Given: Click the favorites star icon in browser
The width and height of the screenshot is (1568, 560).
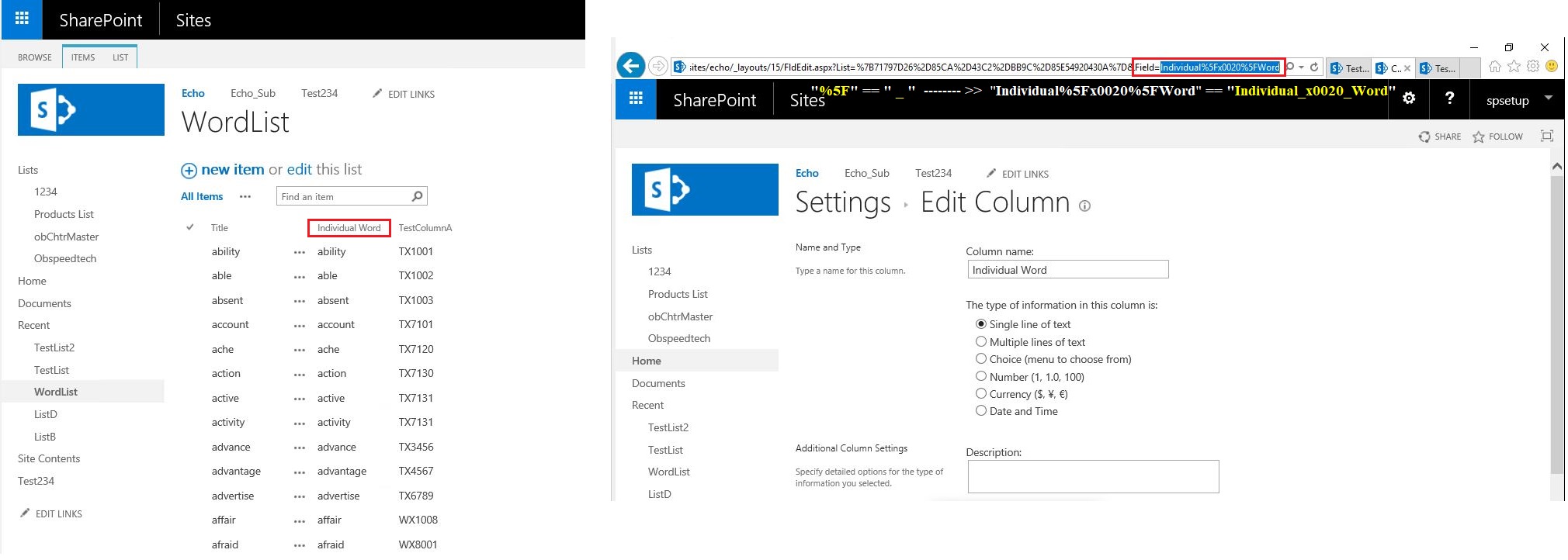Looking at the screenshot, I should [1514, 67].
